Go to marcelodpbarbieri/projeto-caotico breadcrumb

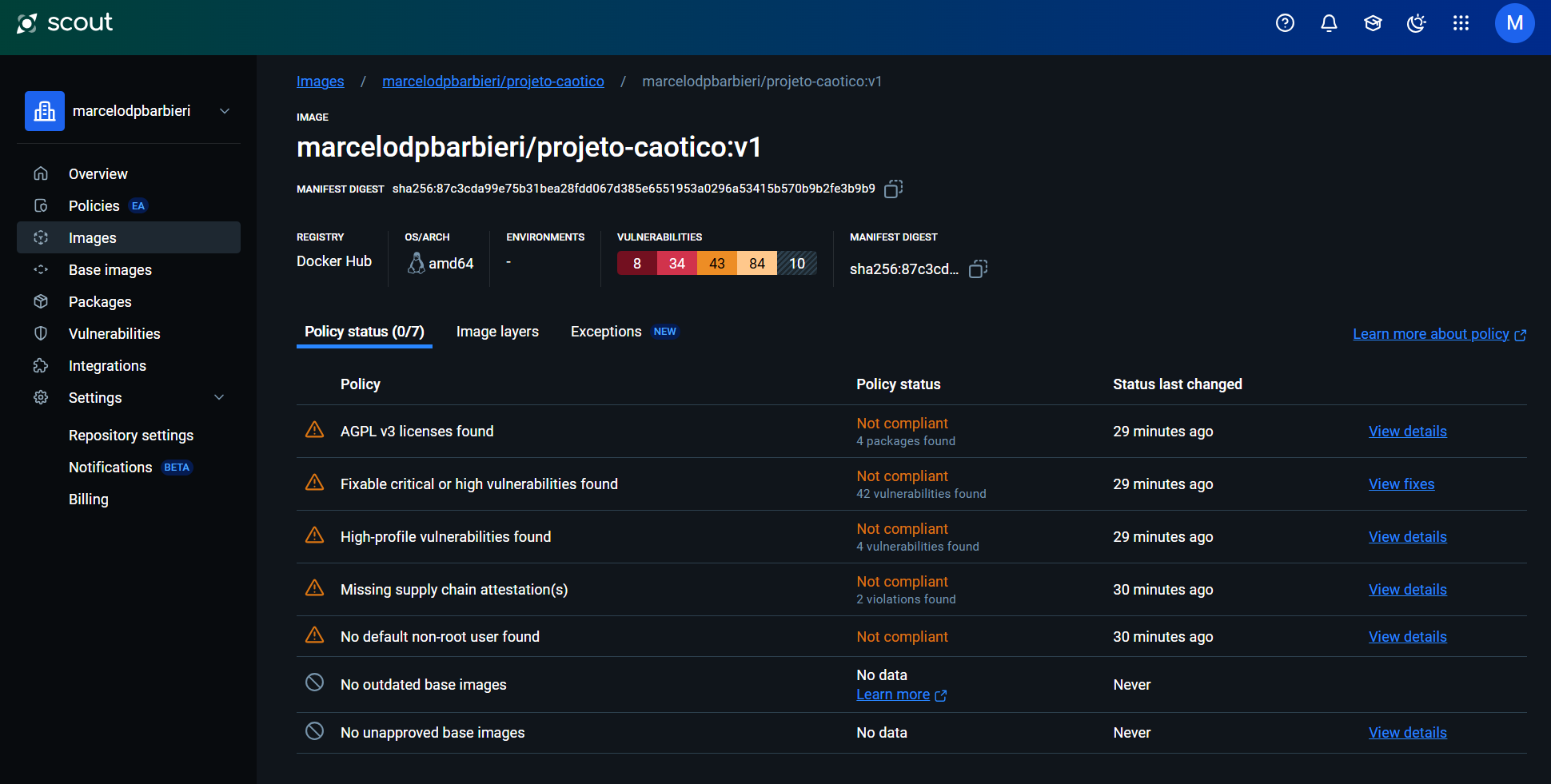[x=492, y=82]
